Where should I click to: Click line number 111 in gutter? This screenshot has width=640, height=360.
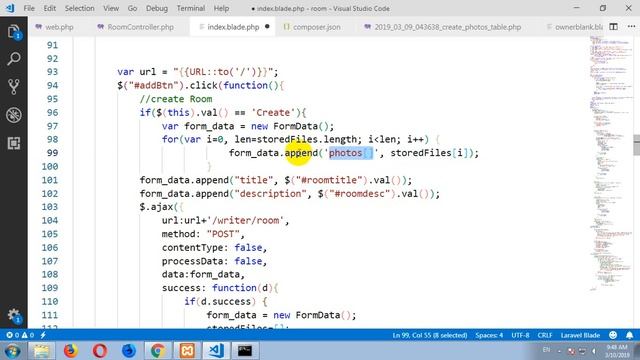point(49,315)
